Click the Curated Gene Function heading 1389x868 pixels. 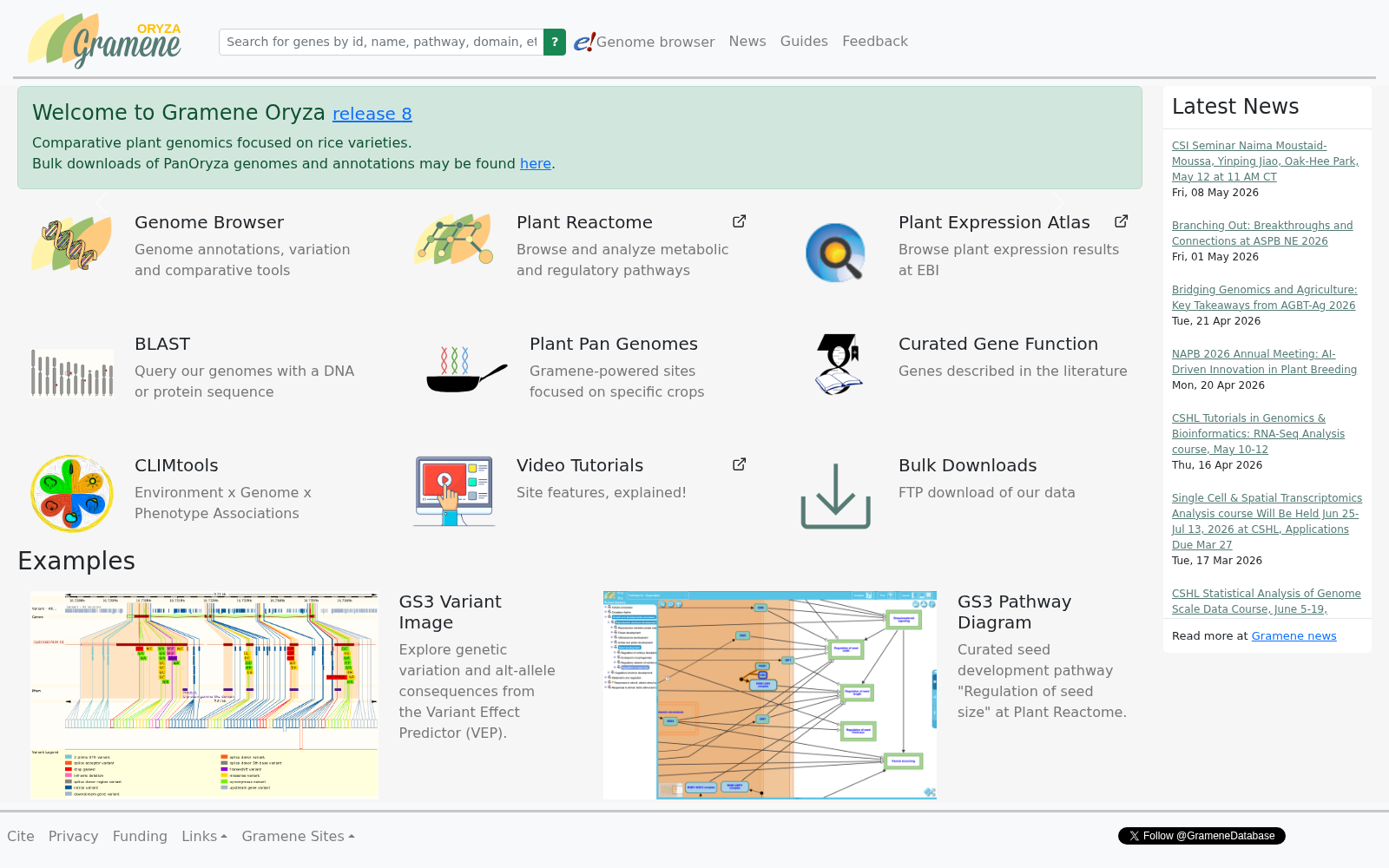(x=998, y=344)
